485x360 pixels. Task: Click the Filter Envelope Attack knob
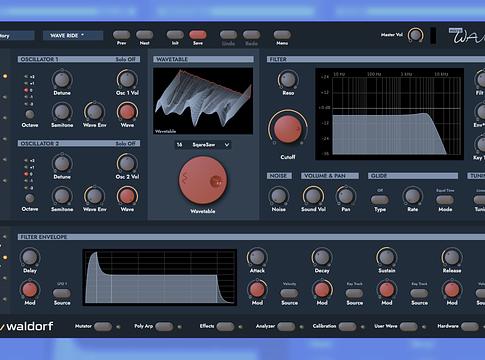(257, 257)
